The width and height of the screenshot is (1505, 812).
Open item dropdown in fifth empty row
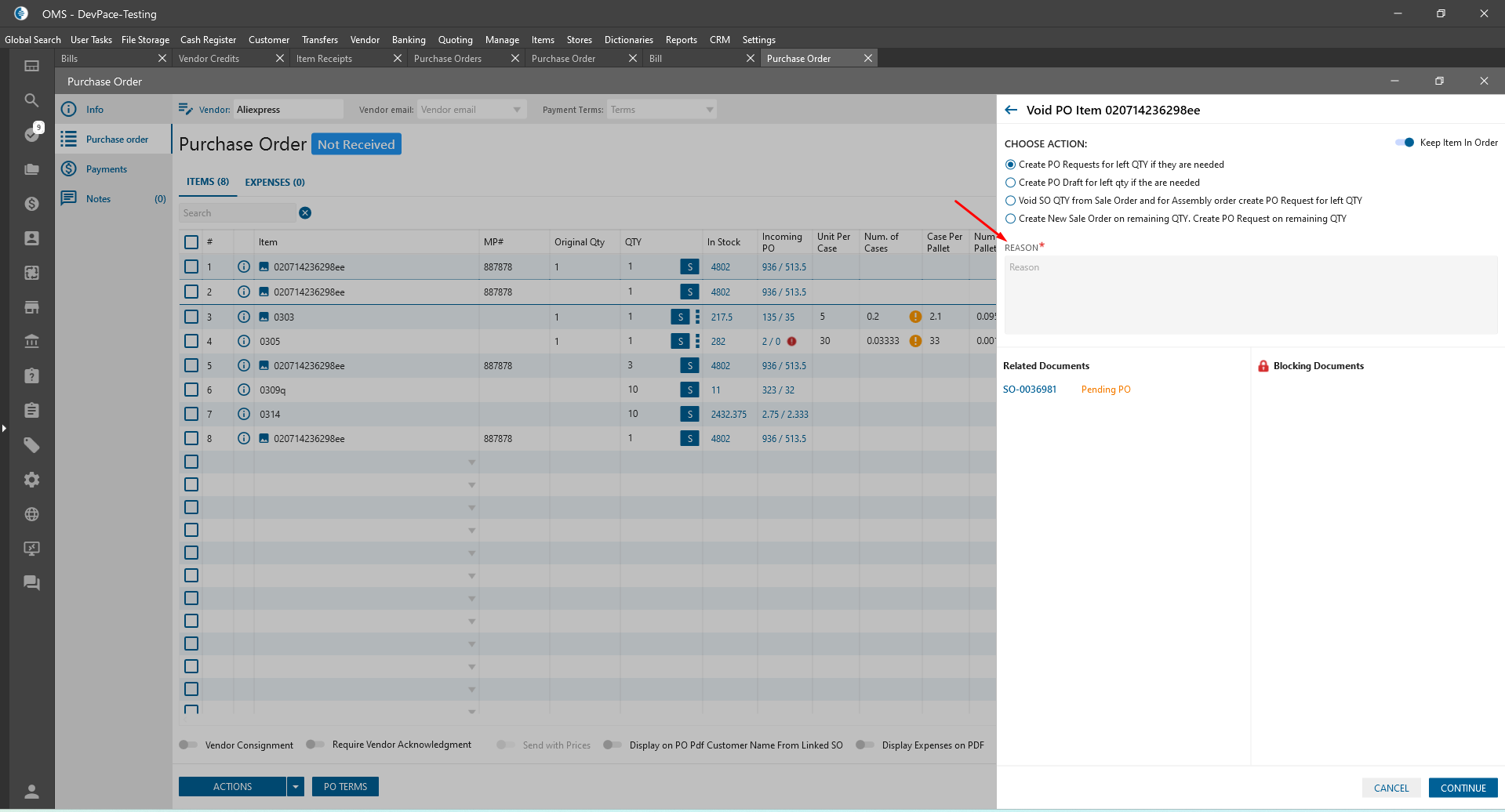472,553
